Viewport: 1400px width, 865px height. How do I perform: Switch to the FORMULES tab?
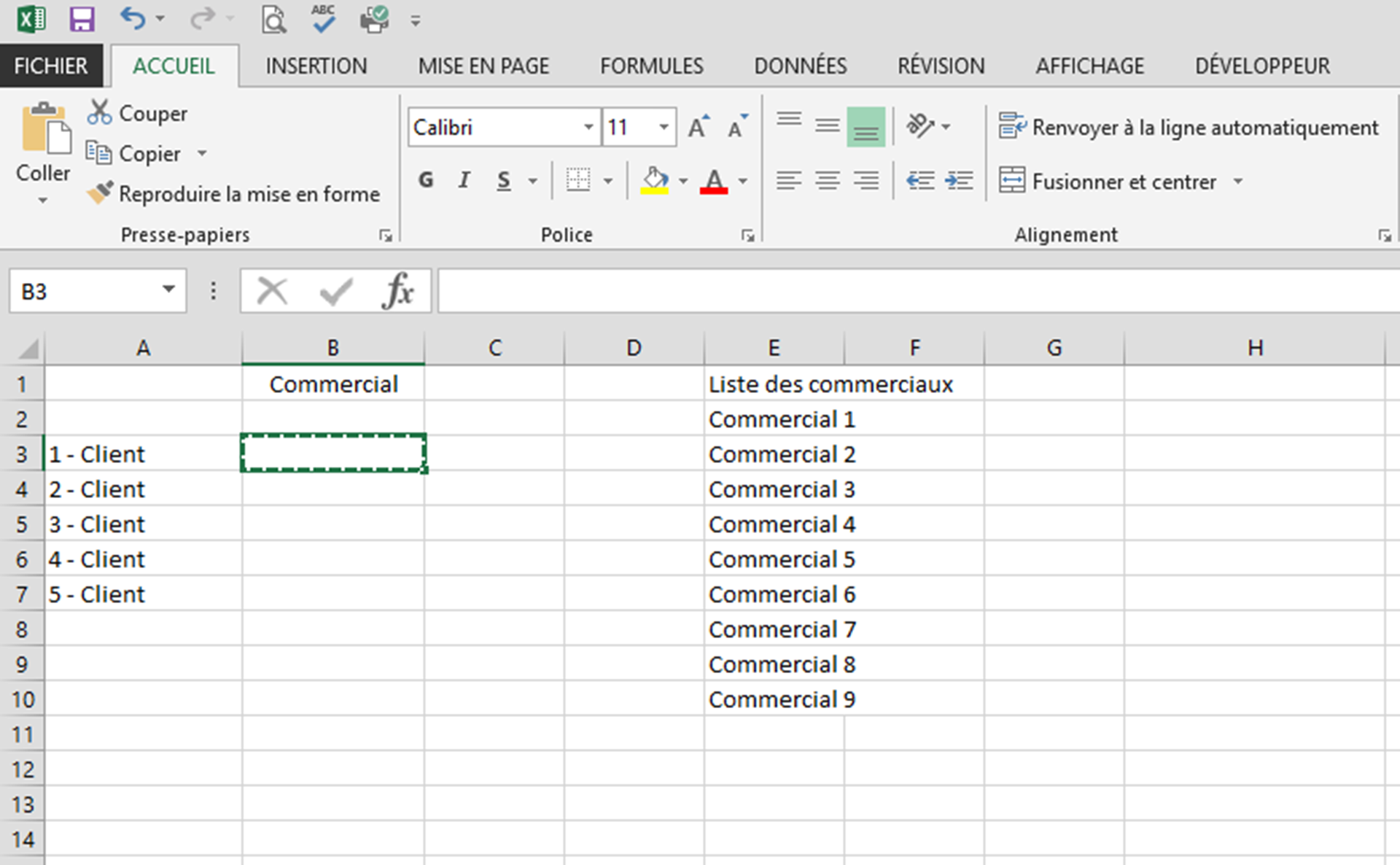coord(651,66)
